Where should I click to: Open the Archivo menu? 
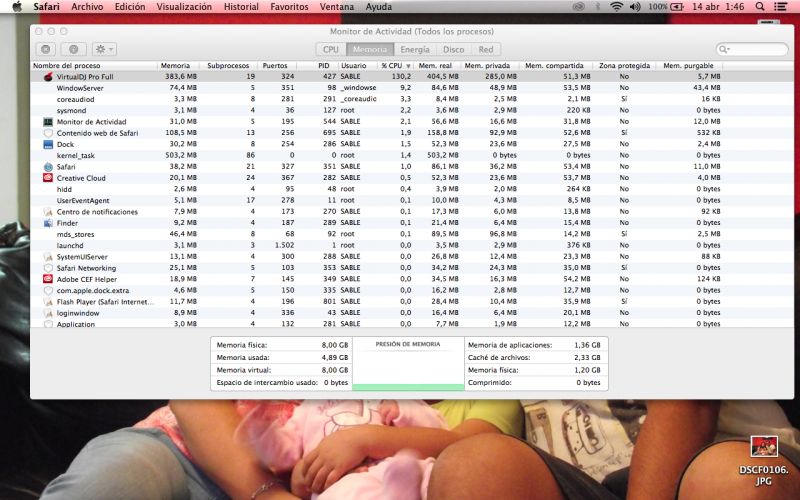point(87,7)
